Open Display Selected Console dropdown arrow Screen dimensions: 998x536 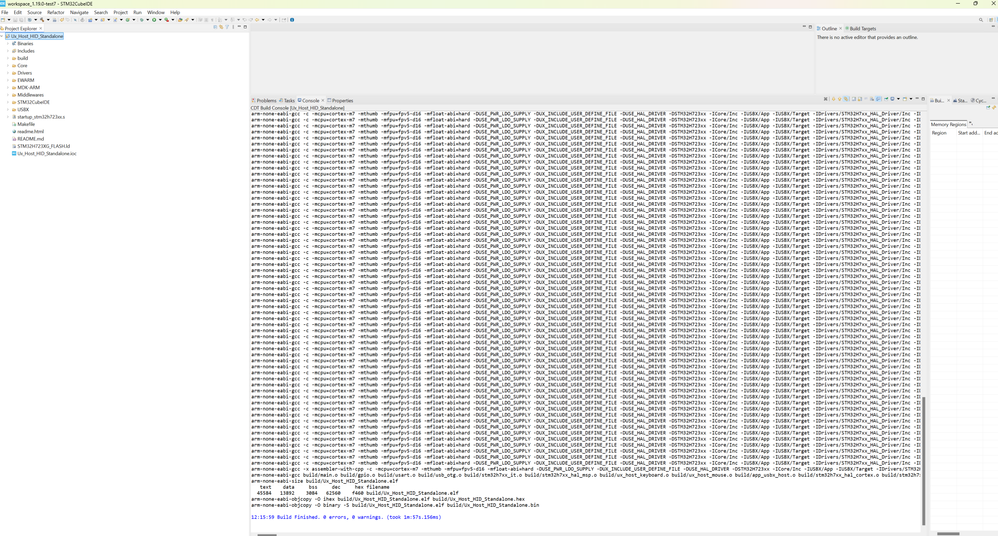[898, 99]
